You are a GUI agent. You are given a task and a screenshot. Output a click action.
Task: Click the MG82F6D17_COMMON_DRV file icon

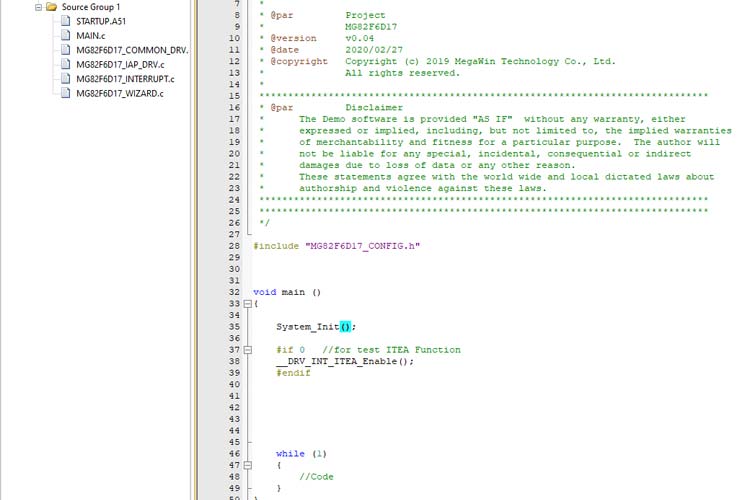tap(65, 49)
